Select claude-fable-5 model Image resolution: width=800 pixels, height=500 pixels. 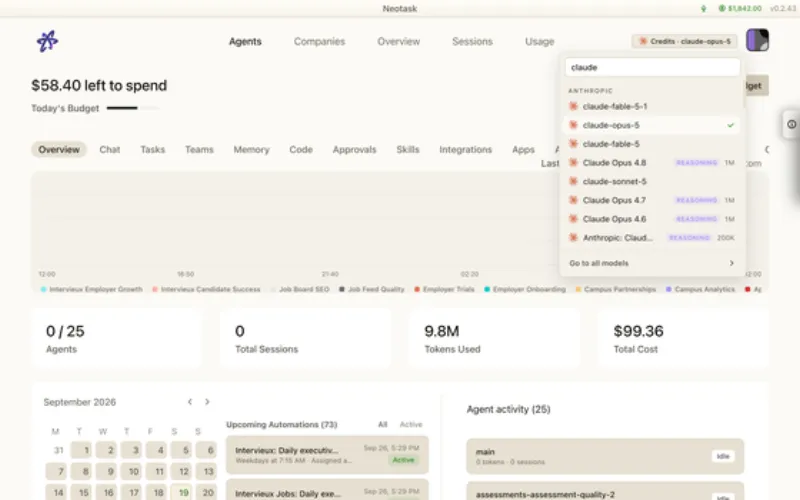[652, 144]
